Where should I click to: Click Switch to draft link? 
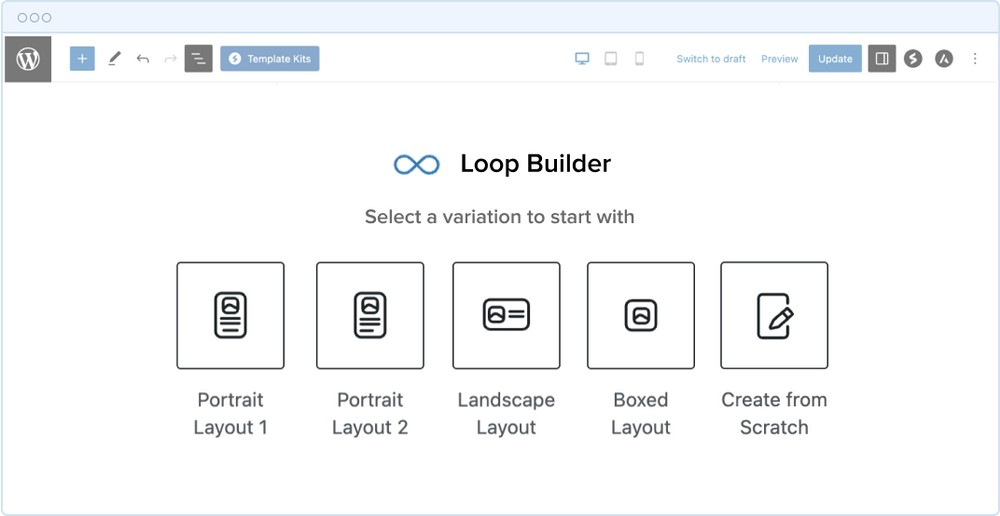(711, 59)
